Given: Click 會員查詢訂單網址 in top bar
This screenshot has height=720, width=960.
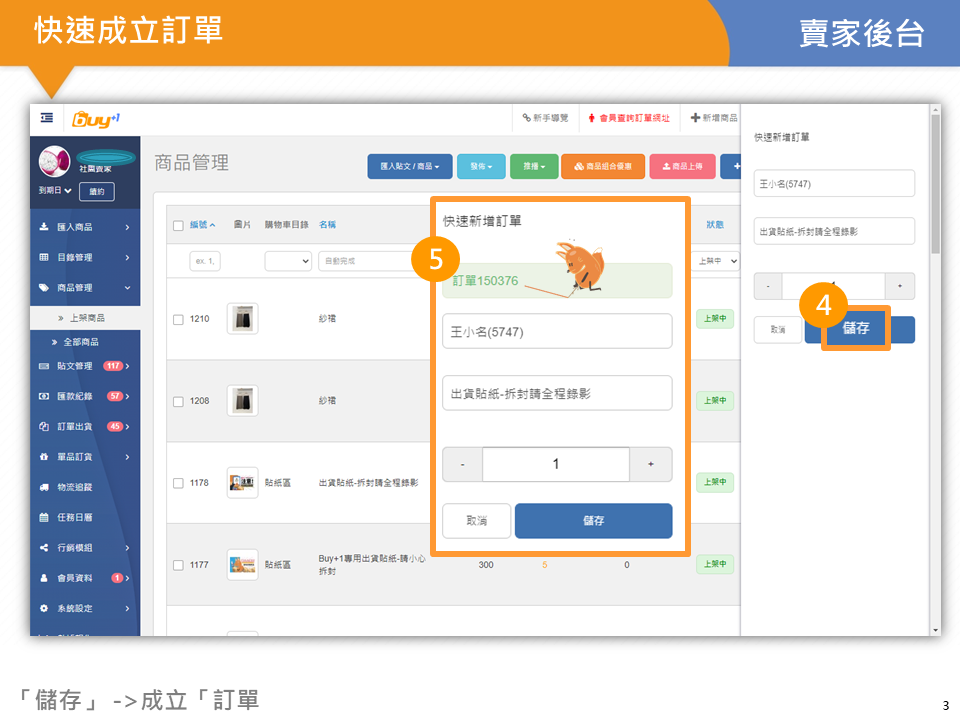Looking at the screenshot, I should [x=628, y=118].
